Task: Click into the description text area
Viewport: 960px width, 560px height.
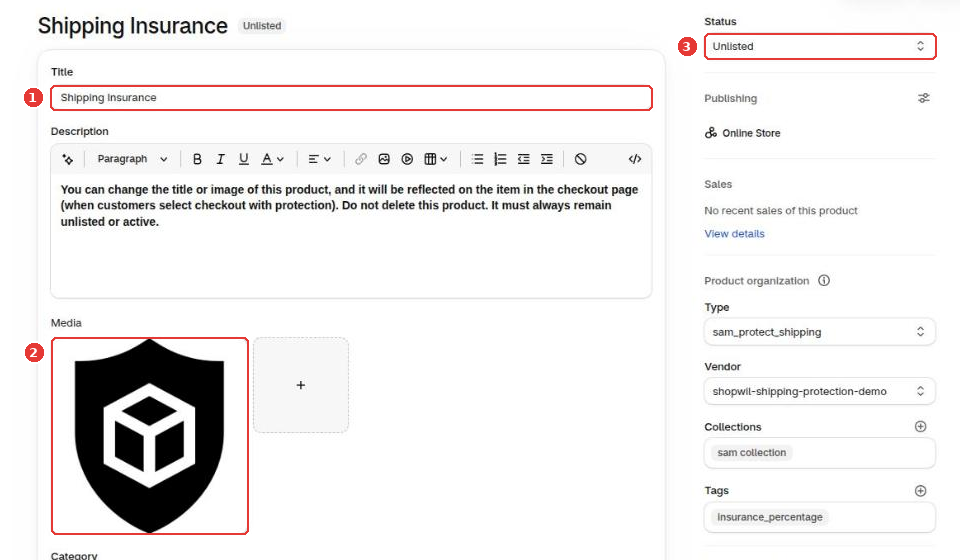Action: click(351, 236)
